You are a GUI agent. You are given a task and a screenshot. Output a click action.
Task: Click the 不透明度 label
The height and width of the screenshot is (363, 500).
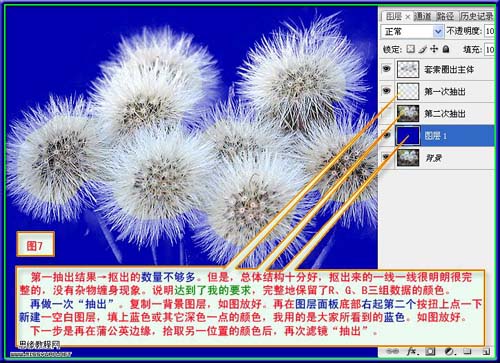tap(464, 31)
